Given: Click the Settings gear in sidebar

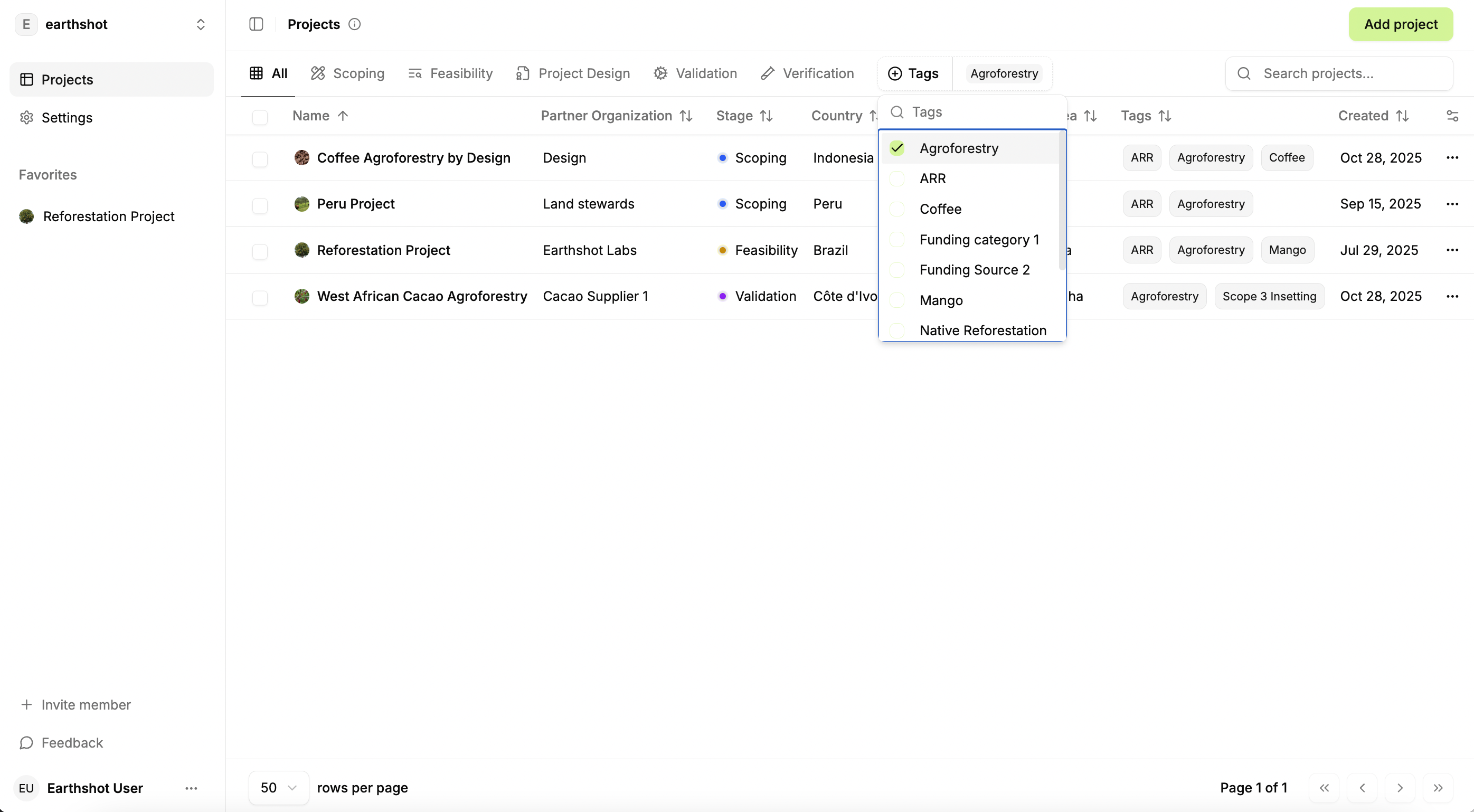Looking at the screenshot, I should 26,117.
